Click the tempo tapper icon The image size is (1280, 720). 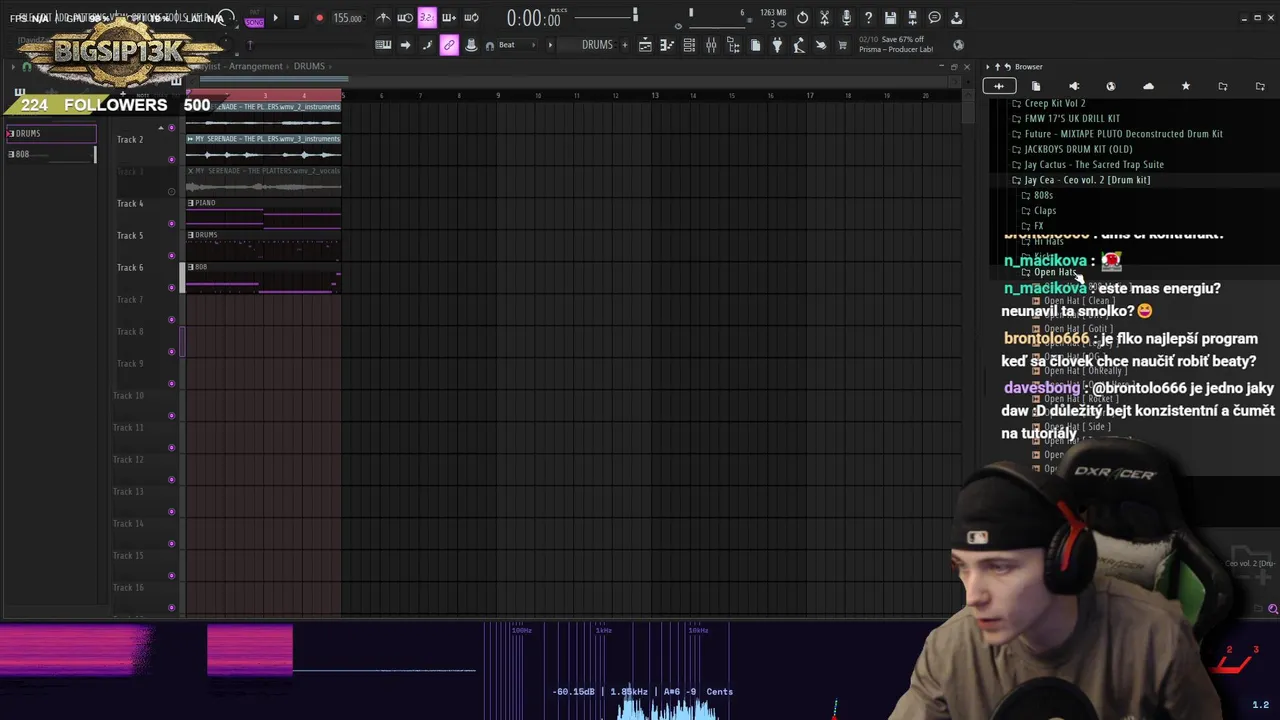[799, 45]
